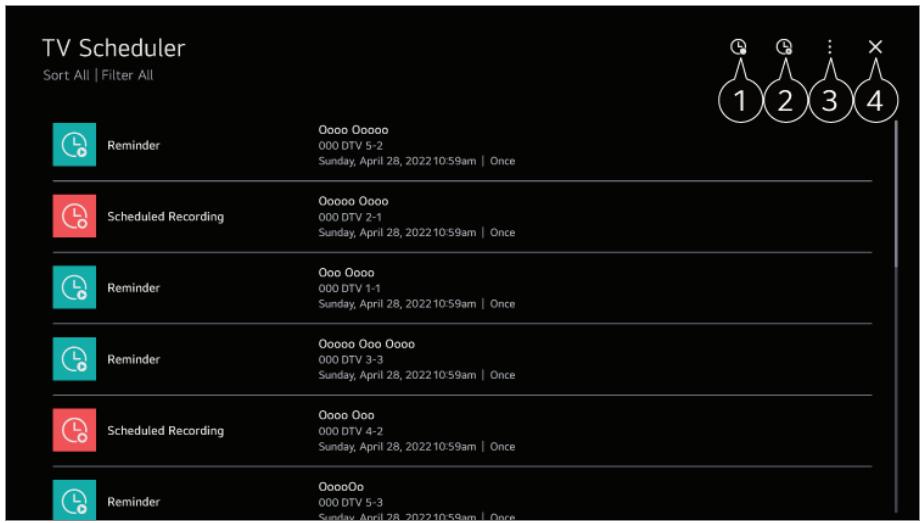
Task: Select the program title Ooo Oooo
Action: pyautogui.click(x=346, y=273)
